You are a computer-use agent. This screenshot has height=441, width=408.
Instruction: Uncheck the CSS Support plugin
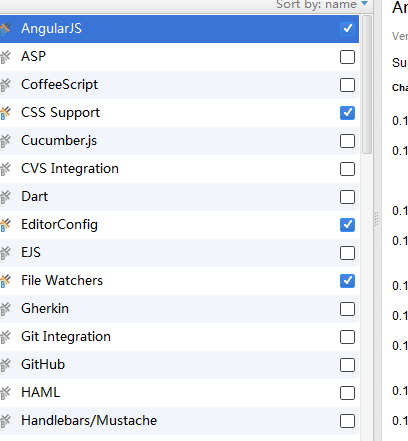(x=347, y=113)
